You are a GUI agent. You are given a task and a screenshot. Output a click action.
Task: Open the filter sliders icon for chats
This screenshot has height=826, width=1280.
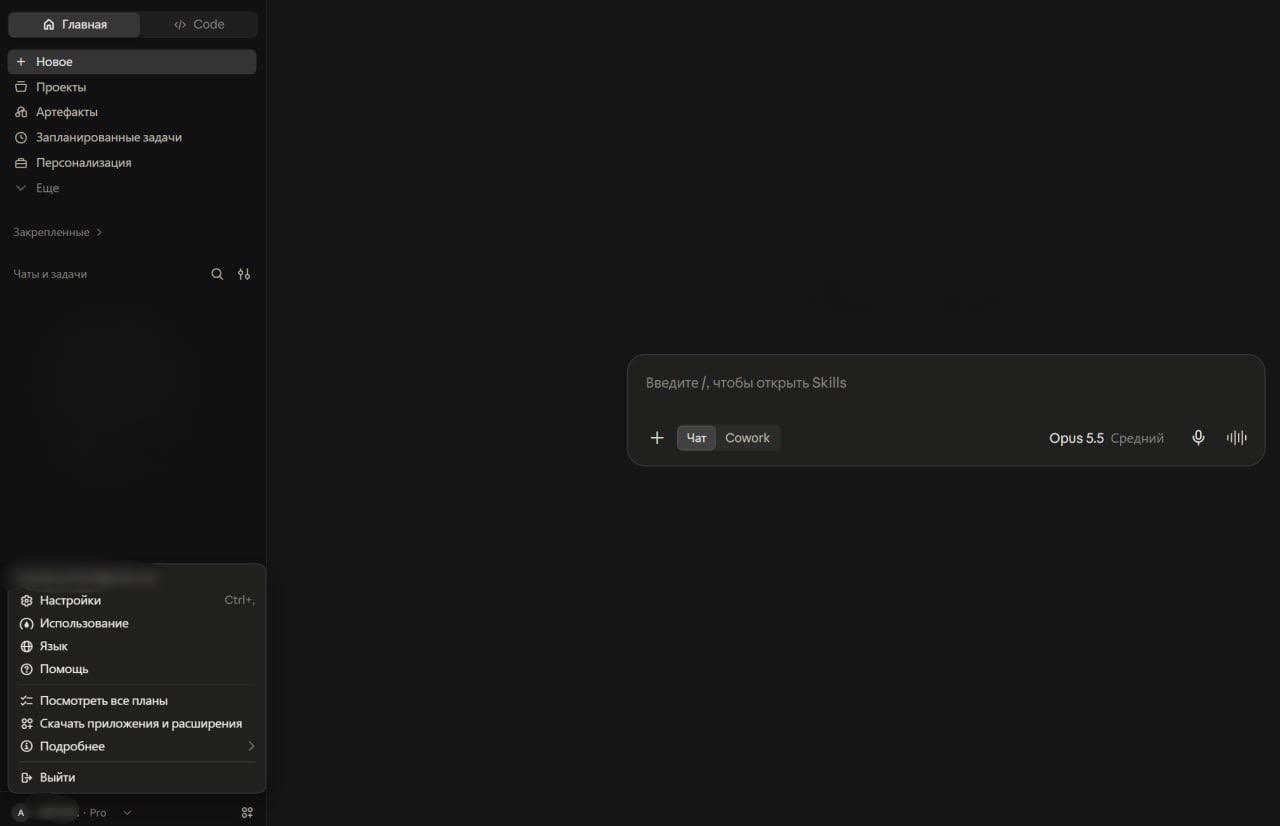click(244, 274)
